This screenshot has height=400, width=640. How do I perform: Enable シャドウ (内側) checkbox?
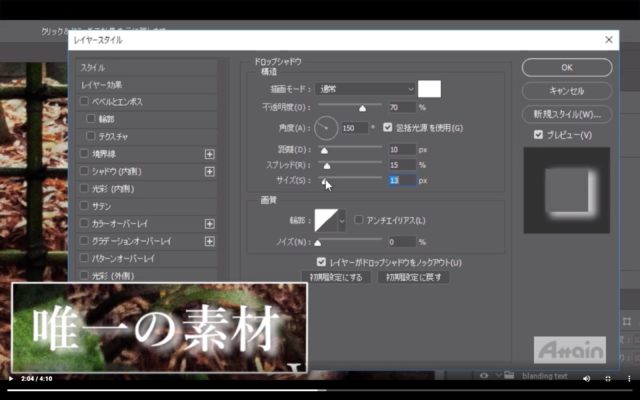tap(84, 171)
